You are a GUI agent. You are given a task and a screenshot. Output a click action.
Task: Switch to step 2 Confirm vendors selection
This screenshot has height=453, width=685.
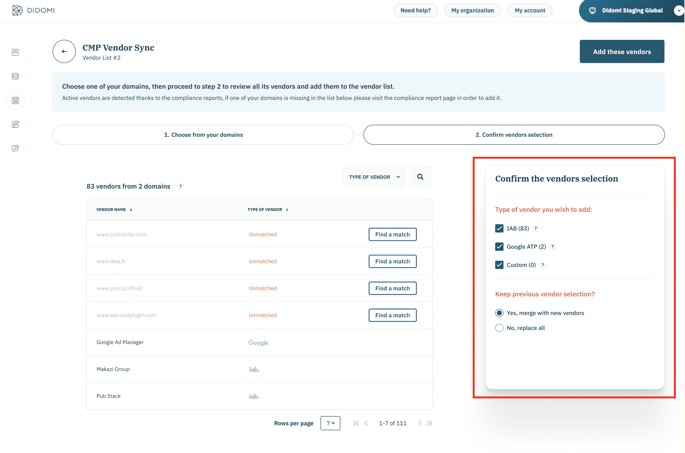[514, 135]
